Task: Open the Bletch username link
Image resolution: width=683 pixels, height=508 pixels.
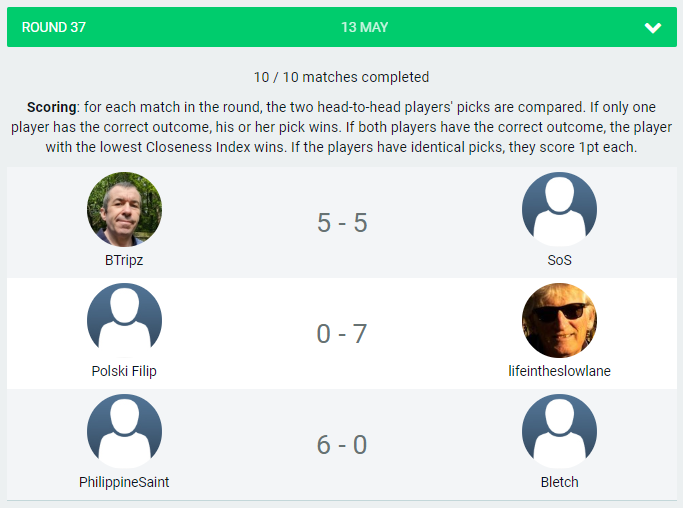Action: [x=559, y=482]
